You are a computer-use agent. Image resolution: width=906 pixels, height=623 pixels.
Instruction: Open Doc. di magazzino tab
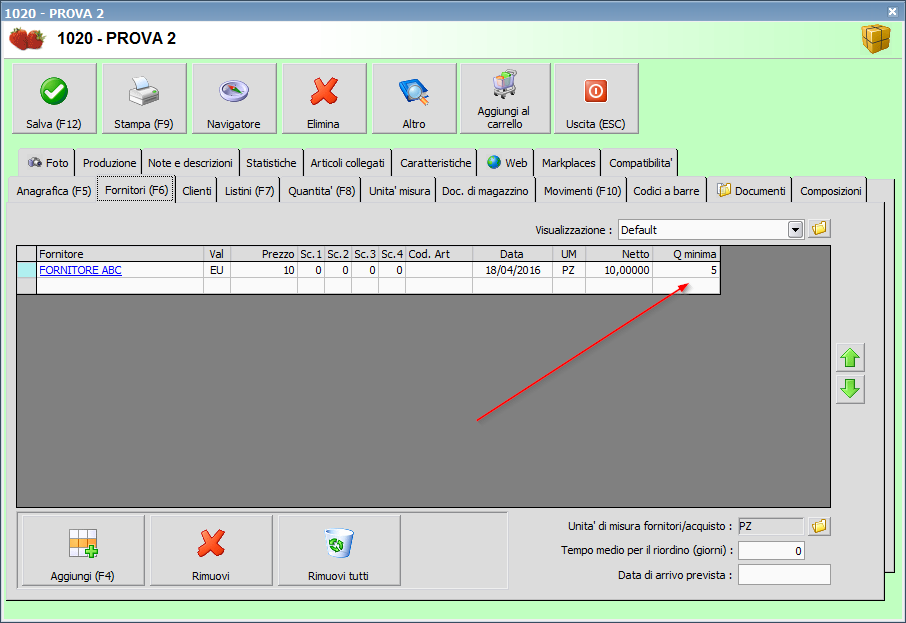[485, 191]
